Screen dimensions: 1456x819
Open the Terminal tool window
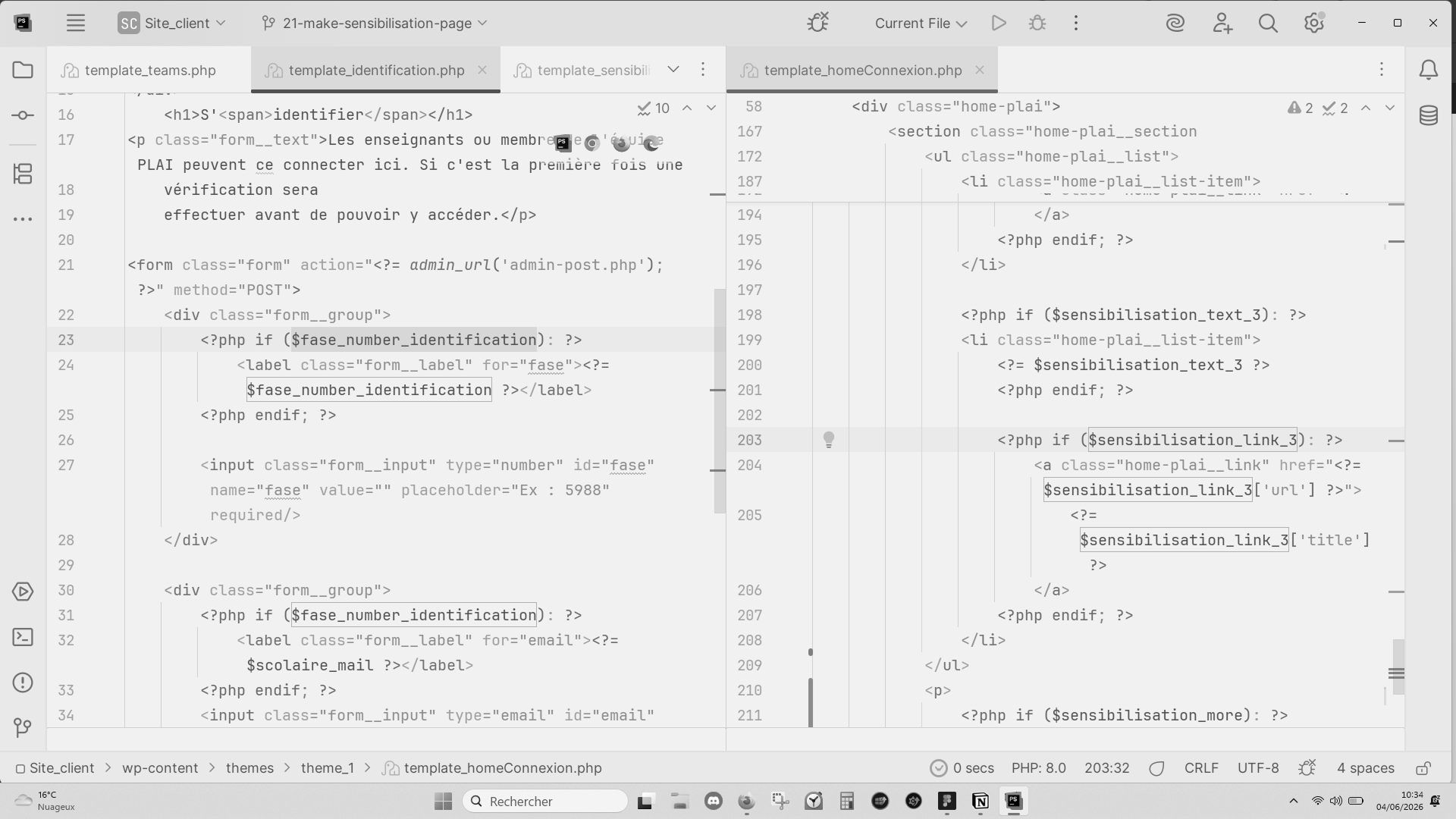(23, 637)
